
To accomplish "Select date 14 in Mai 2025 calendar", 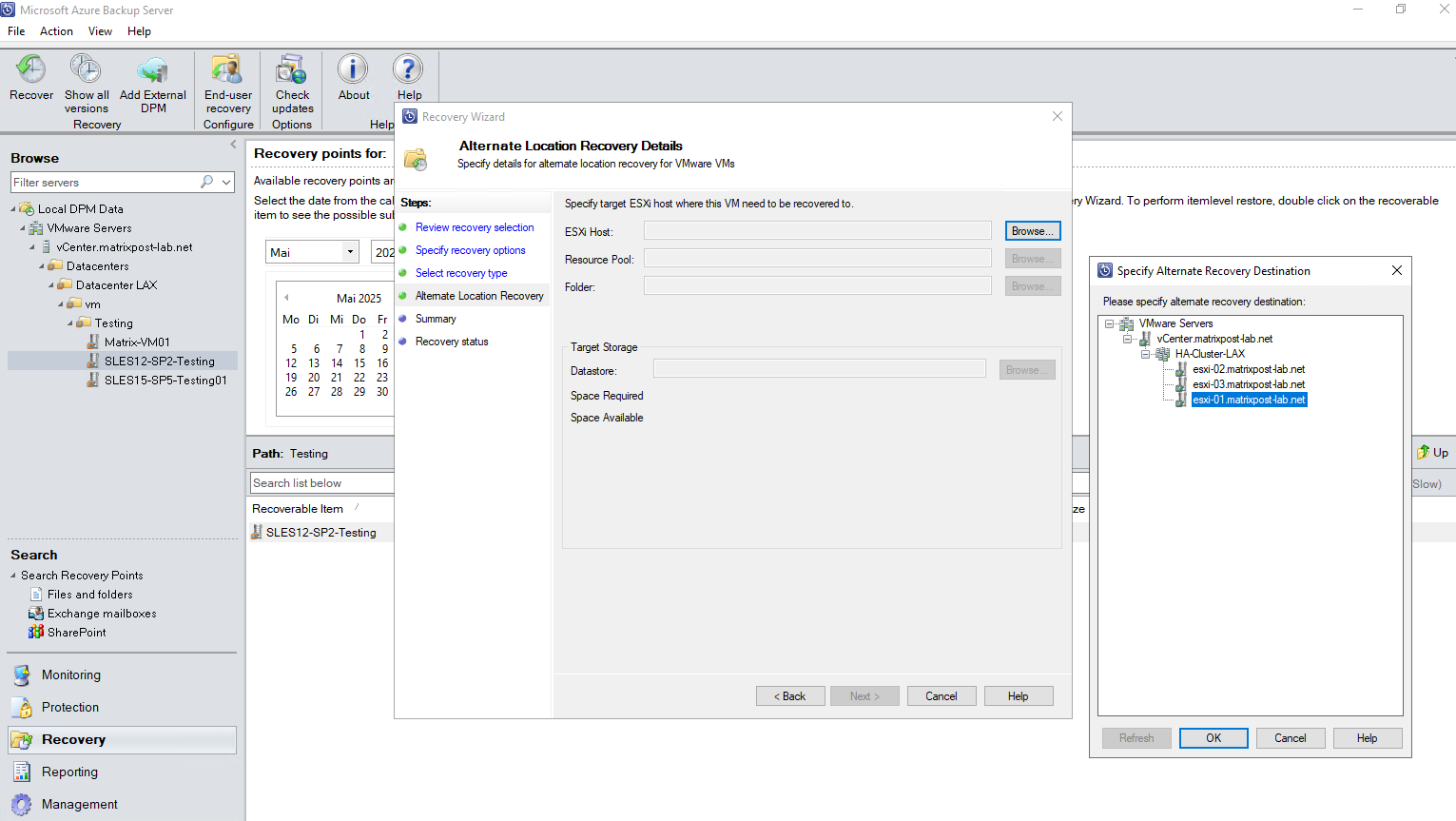I will coord(337,363).
